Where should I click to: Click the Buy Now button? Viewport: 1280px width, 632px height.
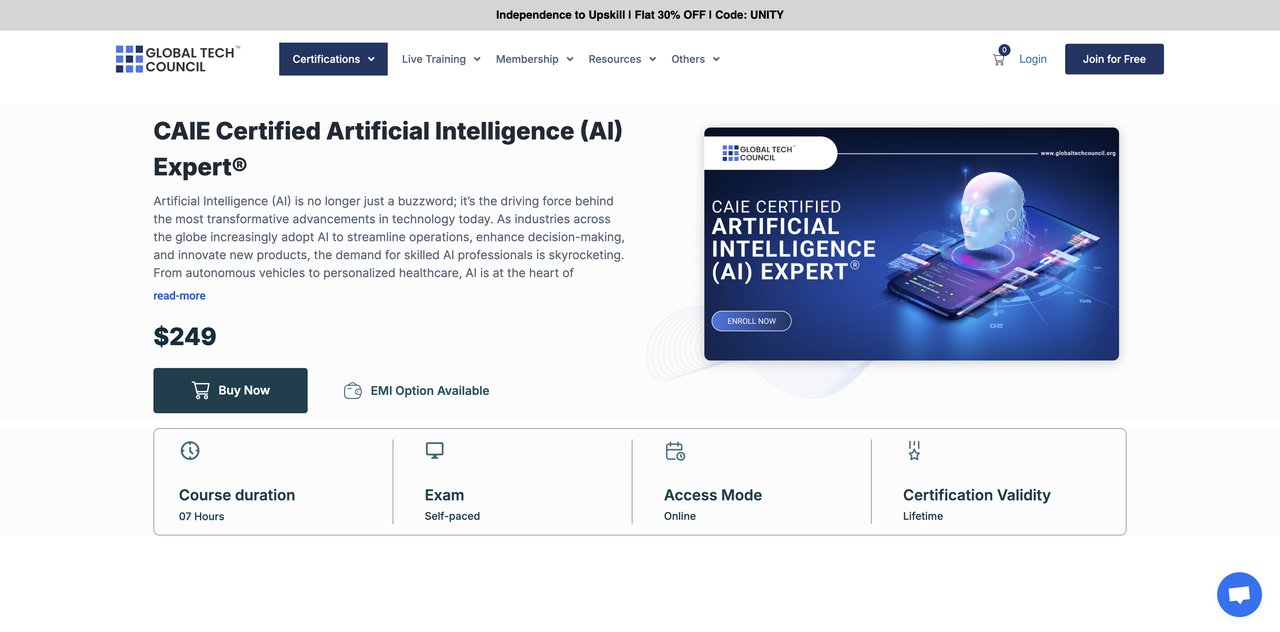pyautogui.click(x=230, y=391)
